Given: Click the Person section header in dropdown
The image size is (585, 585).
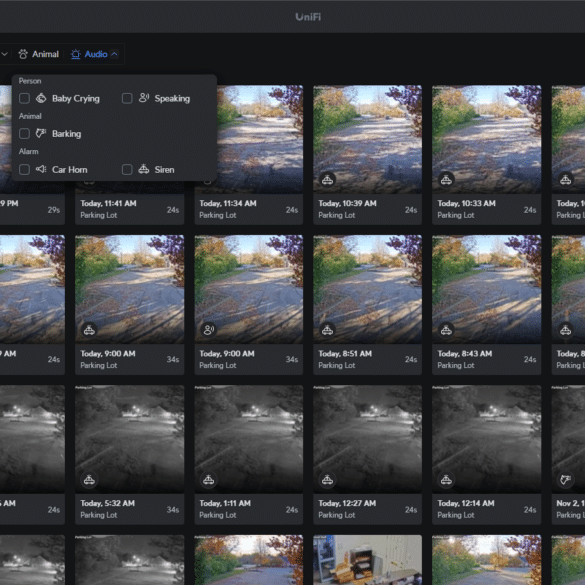Looking at the screenshot, I should [30, 81].
